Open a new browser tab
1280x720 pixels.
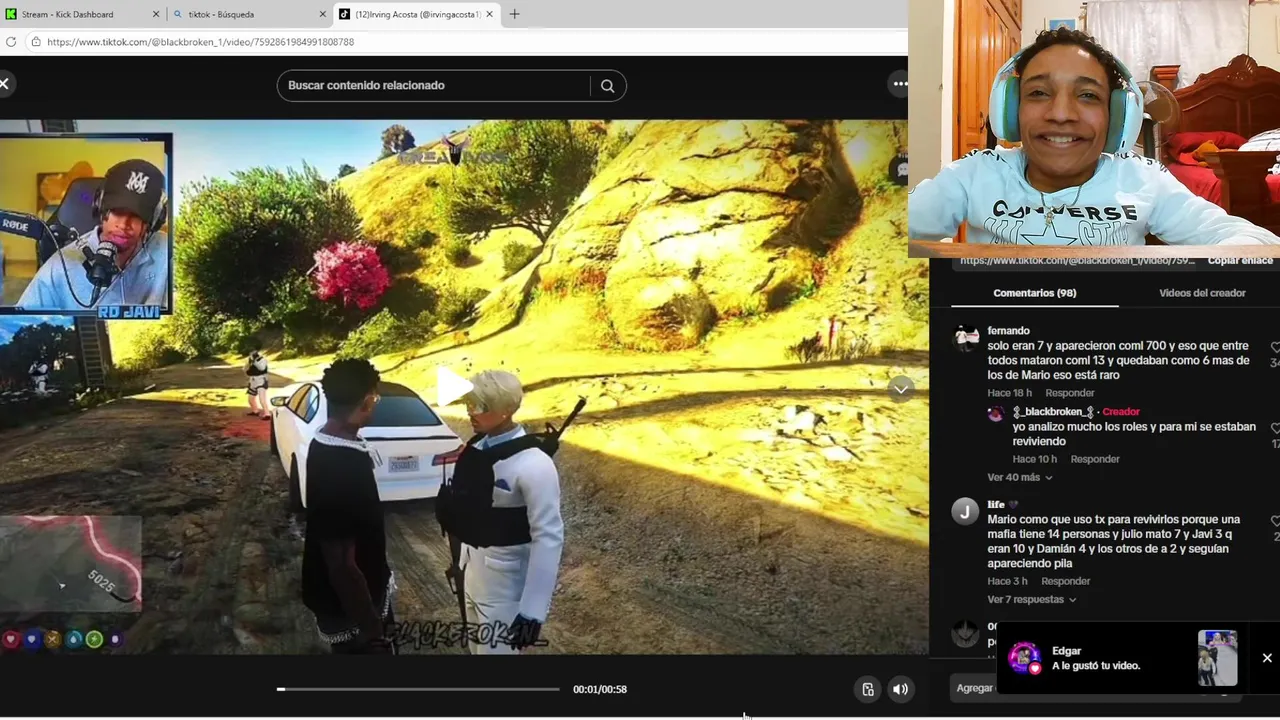coord(514,14)
